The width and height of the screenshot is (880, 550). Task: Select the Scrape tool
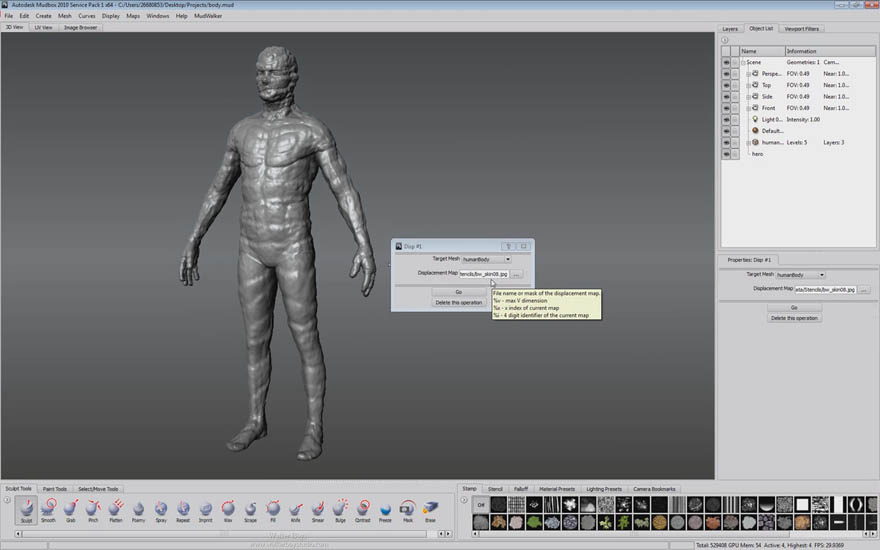pyautogui.click(x=250, y=510)
